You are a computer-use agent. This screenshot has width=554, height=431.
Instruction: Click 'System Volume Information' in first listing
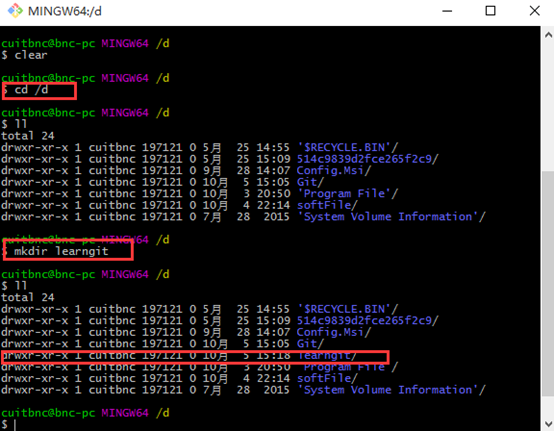[x=391, y=217]
